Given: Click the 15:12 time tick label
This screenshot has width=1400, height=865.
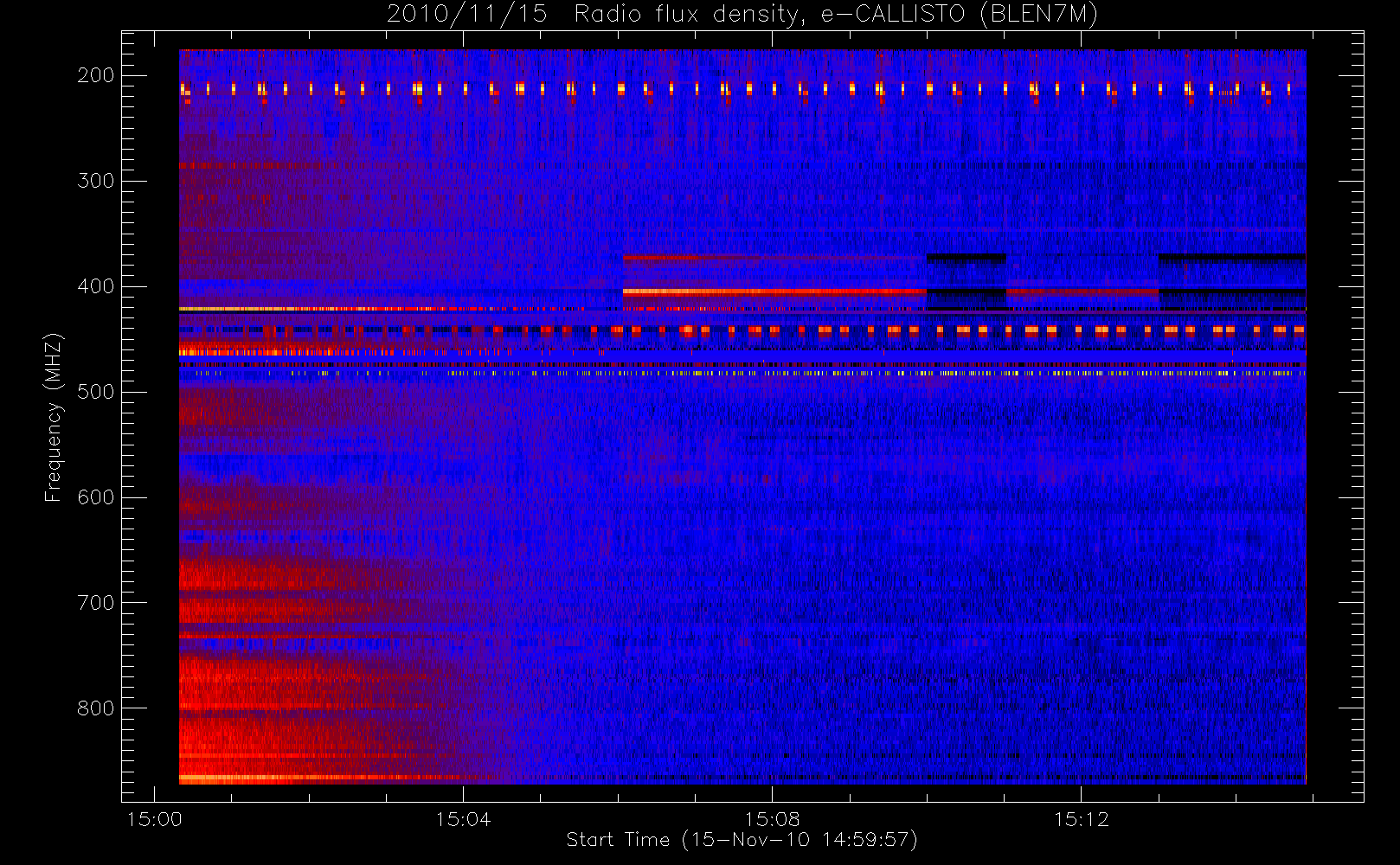Looking at the screenshot, I should click(x=1081, y=819).
